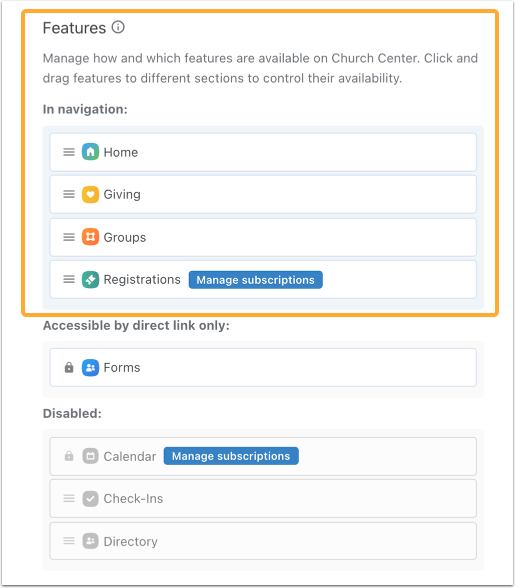Select the Forms feature row
The height and width of the screenshot is (588, 515).
263,368
